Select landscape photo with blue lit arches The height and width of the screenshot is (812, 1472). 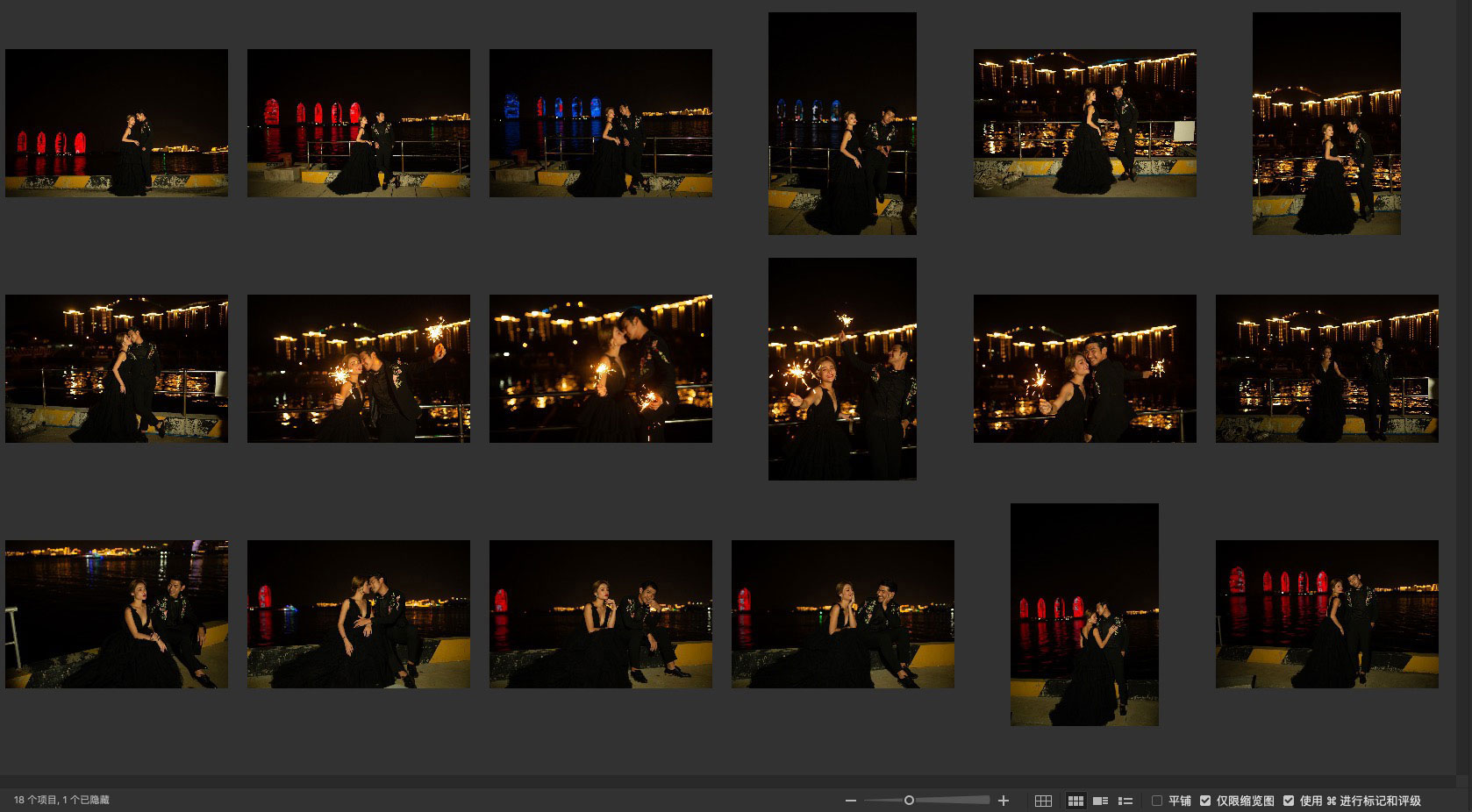(x=600, y=123)
